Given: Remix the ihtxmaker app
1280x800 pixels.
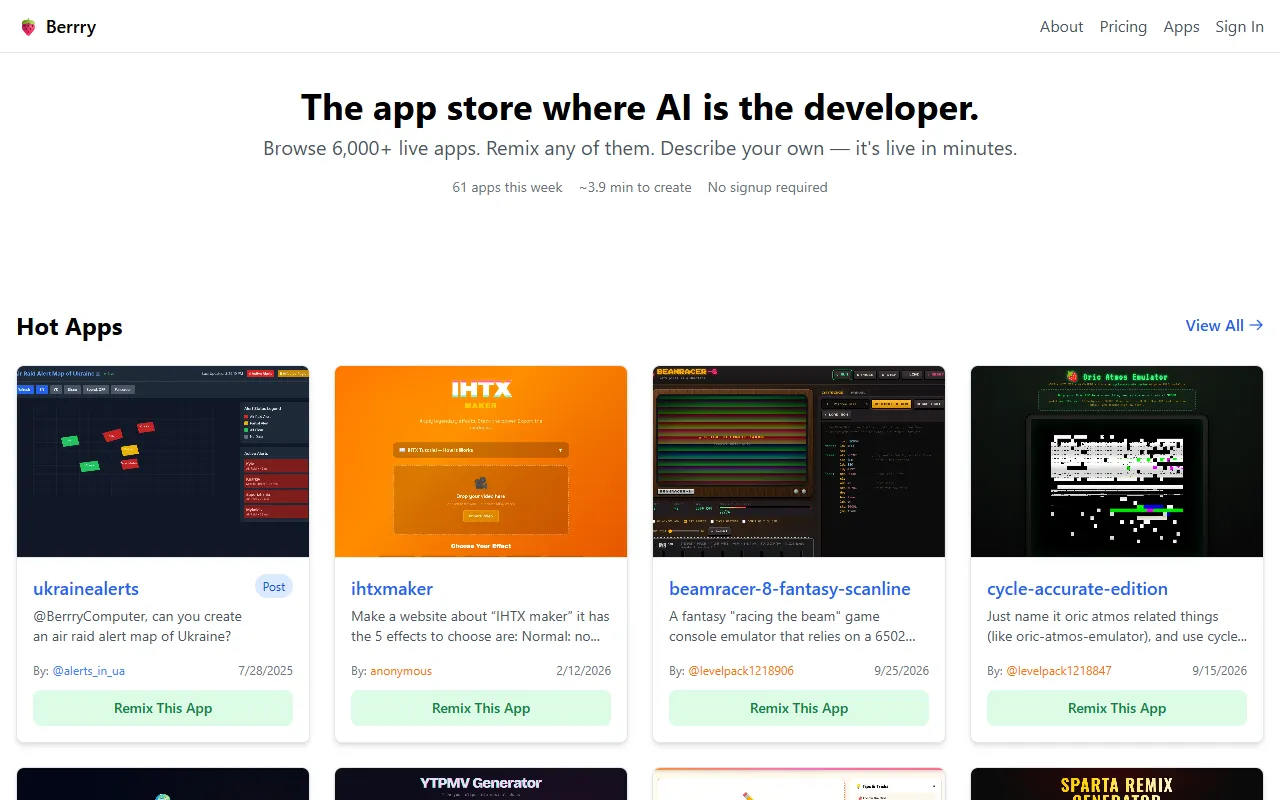Looking at the screenshot, I should tap(481, 708).
